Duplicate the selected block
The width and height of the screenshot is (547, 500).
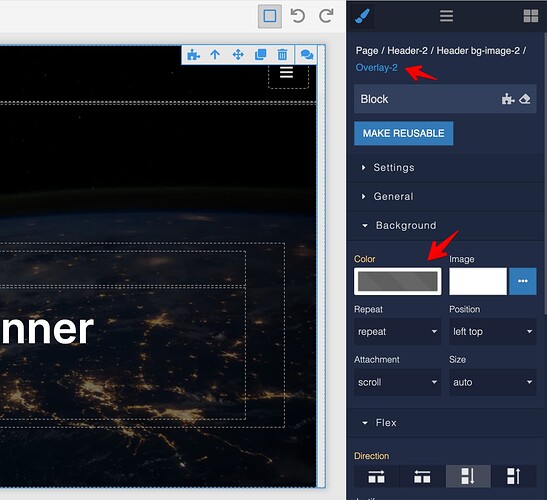261,55
